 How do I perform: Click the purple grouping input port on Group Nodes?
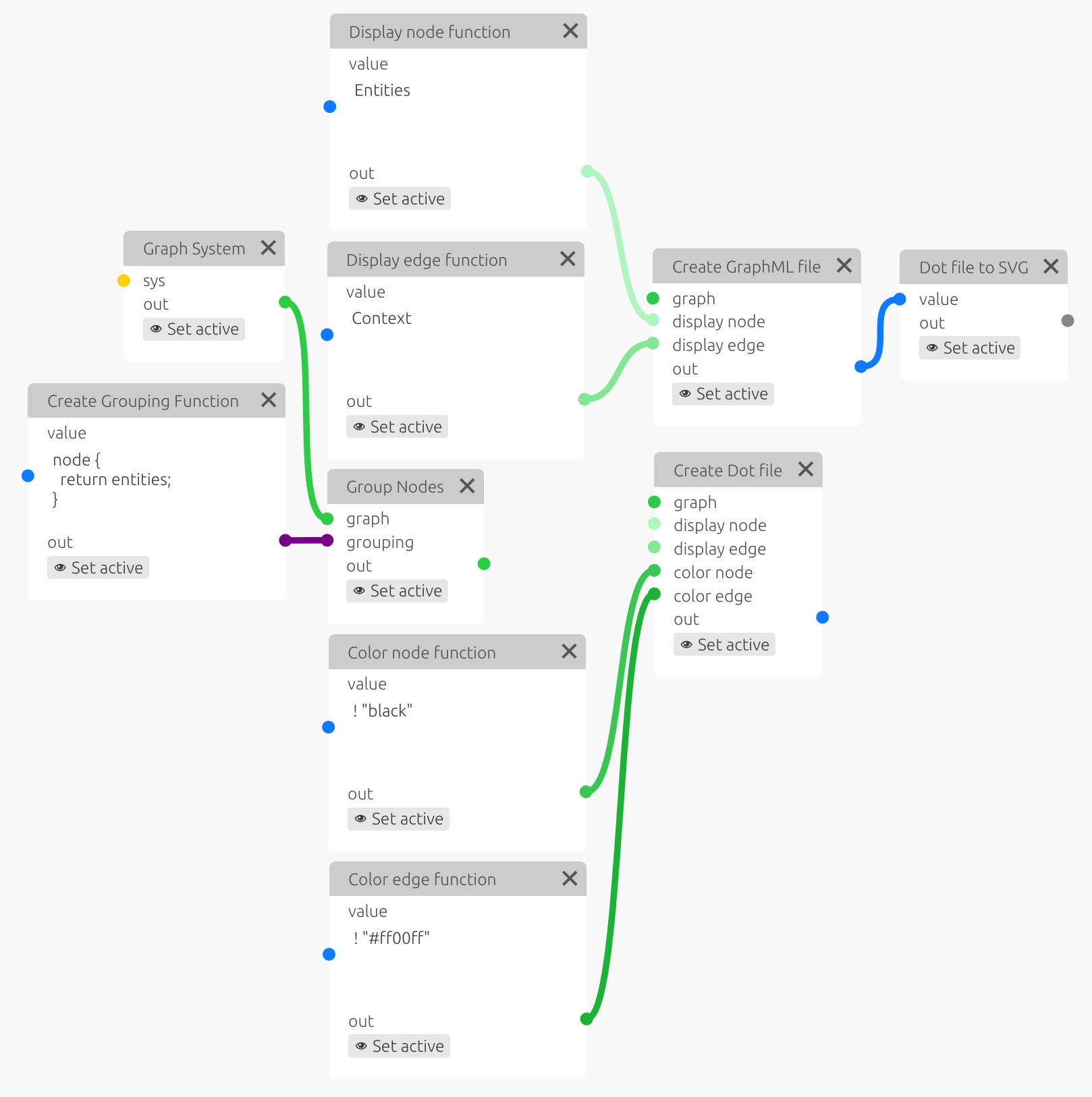tap(327, 540)
